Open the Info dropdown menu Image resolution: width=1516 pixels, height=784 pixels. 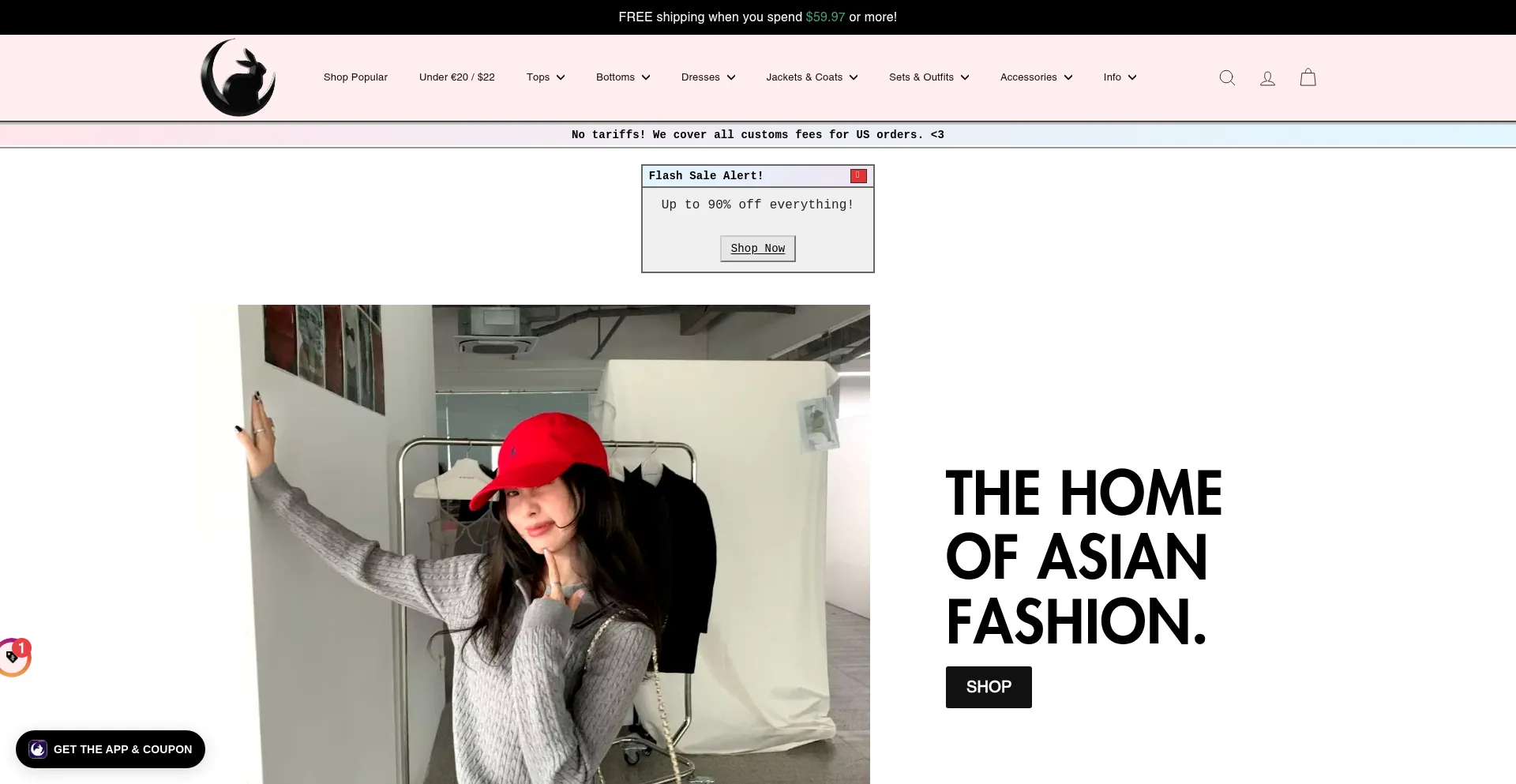click(1120, 77)
